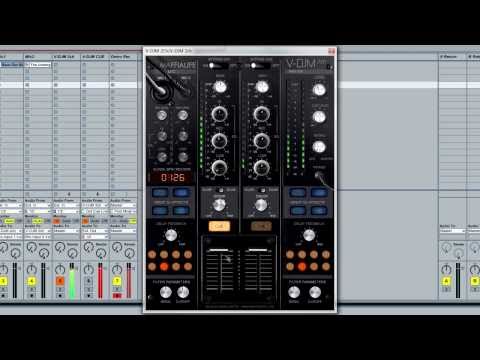Image resolution: width=480 pixels, height=360 pixels.
Task: Open Audio From dropdown on track 7
Action: [123, 205]
